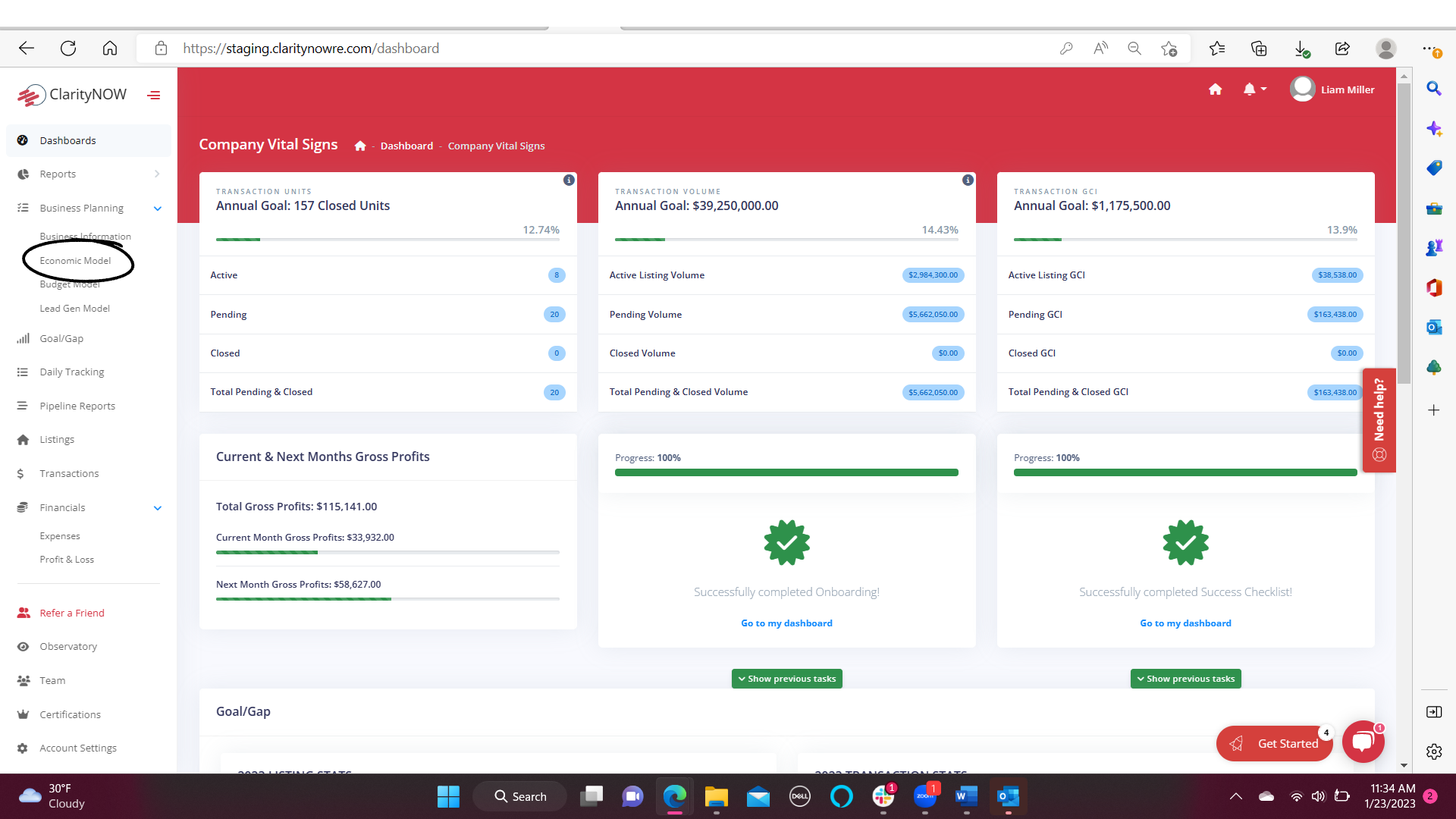Click the hamburger menu icon
Screen dimensions: 1456x819
155,94
